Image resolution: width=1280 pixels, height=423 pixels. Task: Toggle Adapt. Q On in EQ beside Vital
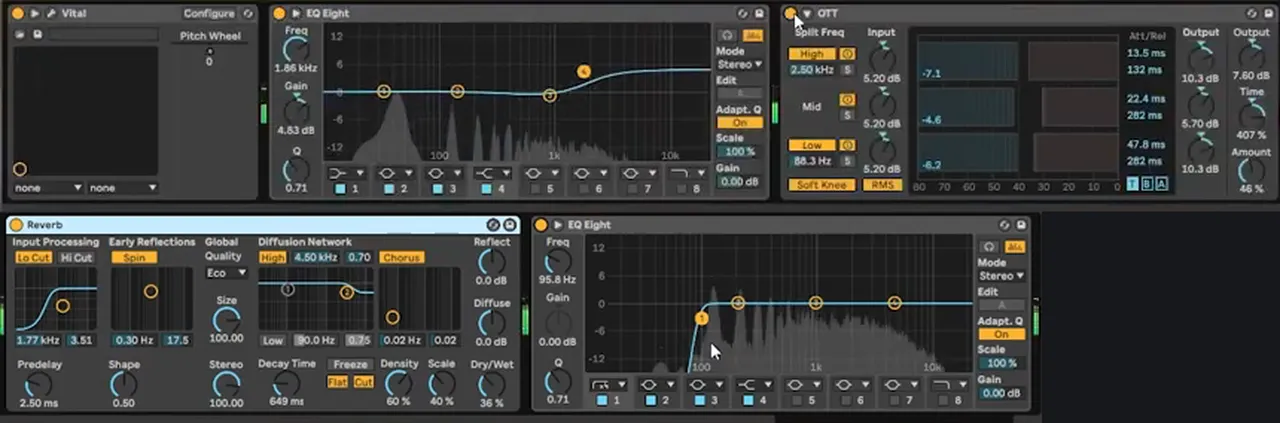click(740, 123)
